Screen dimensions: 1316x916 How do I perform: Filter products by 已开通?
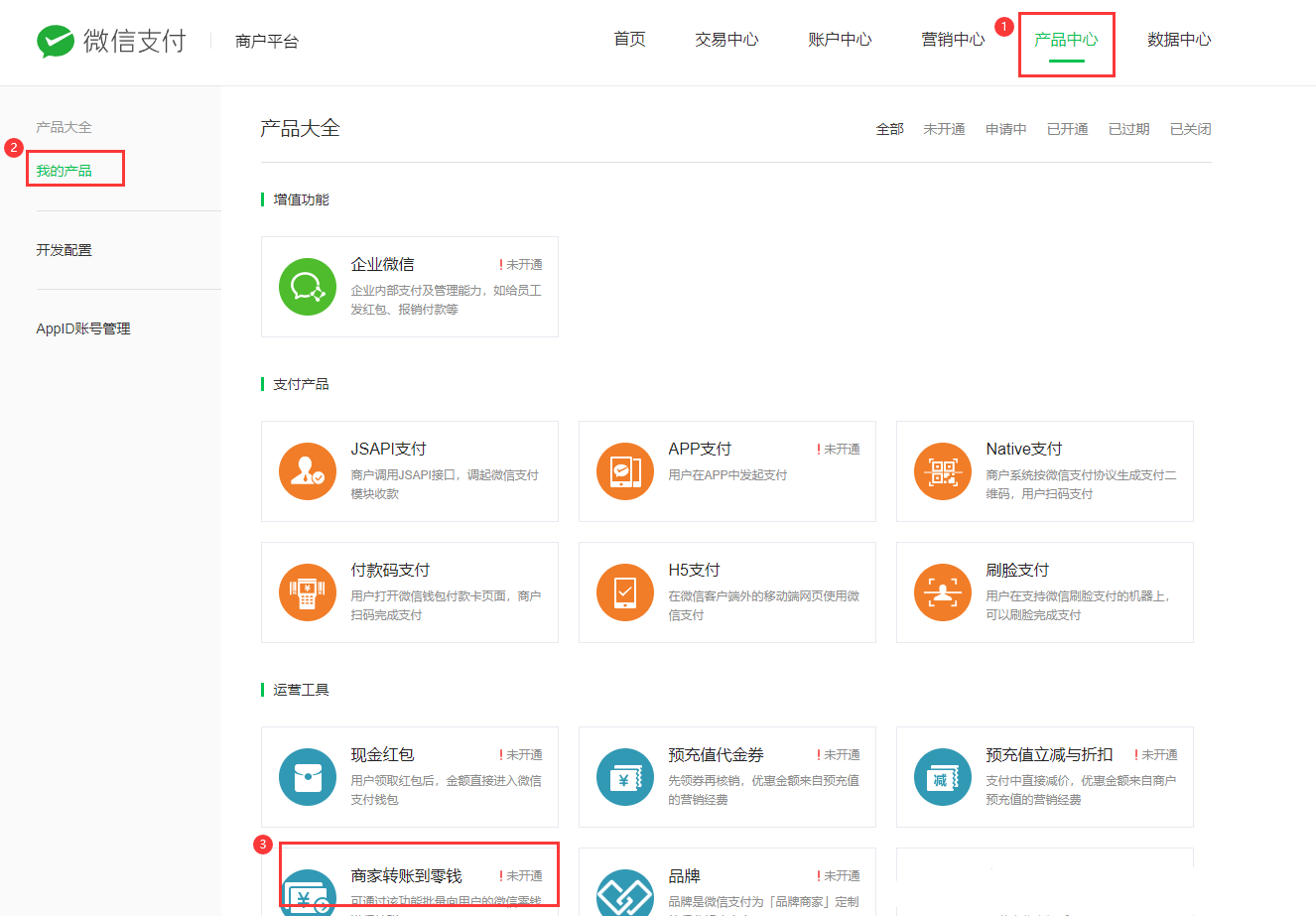point(1068,129)
